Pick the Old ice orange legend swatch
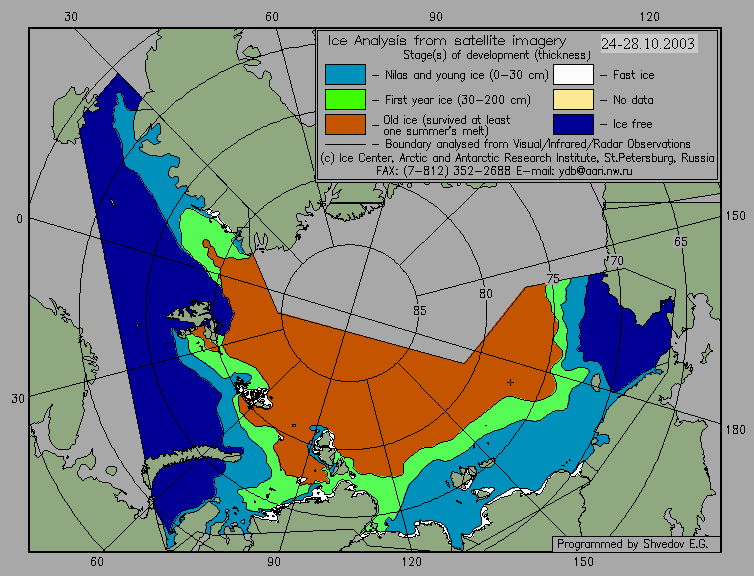 pos(345,124)
